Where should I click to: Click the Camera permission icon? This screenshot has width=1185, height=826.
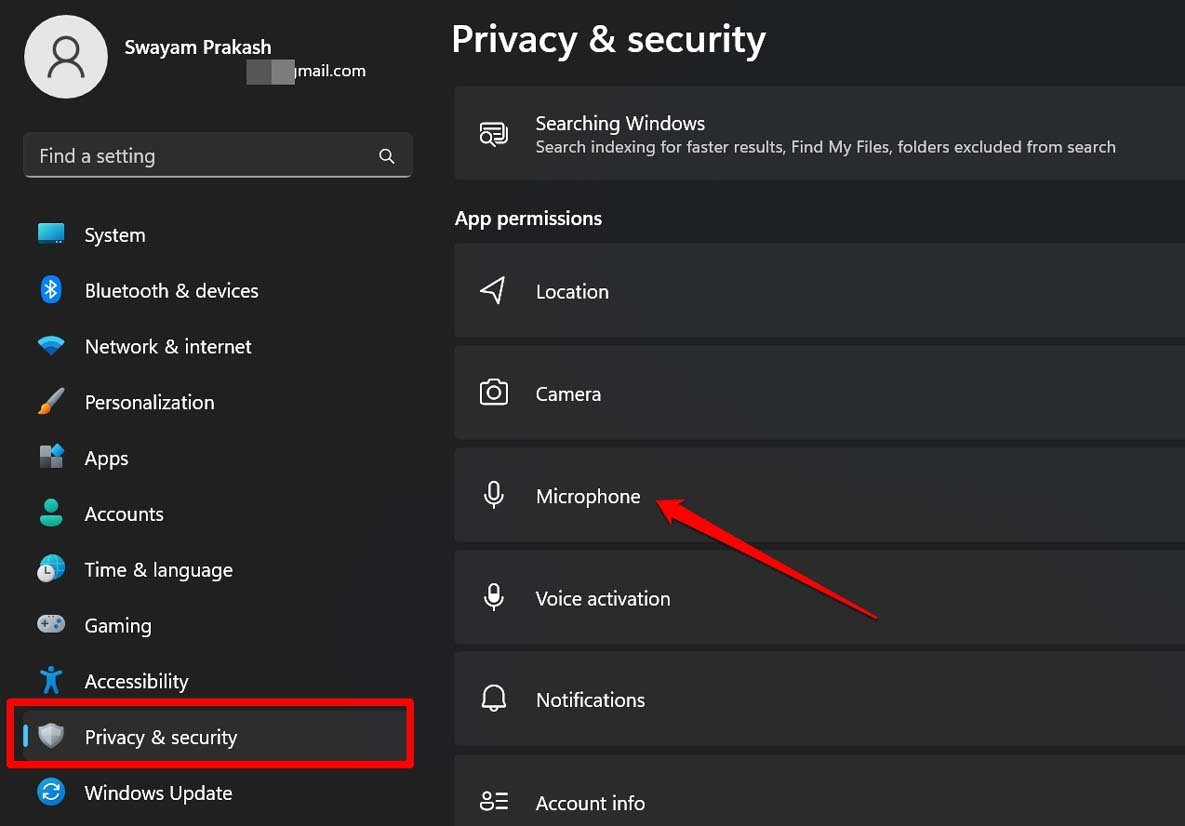tap(493, 393)
